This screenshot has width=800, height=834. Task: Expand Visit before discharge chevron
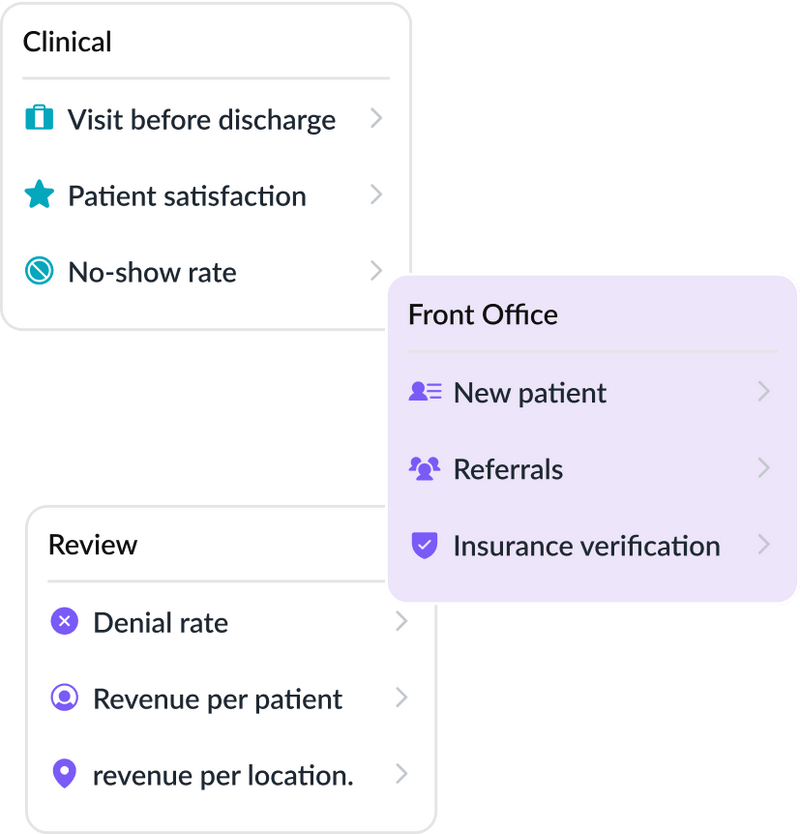pyautogui.click(x=376, y=118)
